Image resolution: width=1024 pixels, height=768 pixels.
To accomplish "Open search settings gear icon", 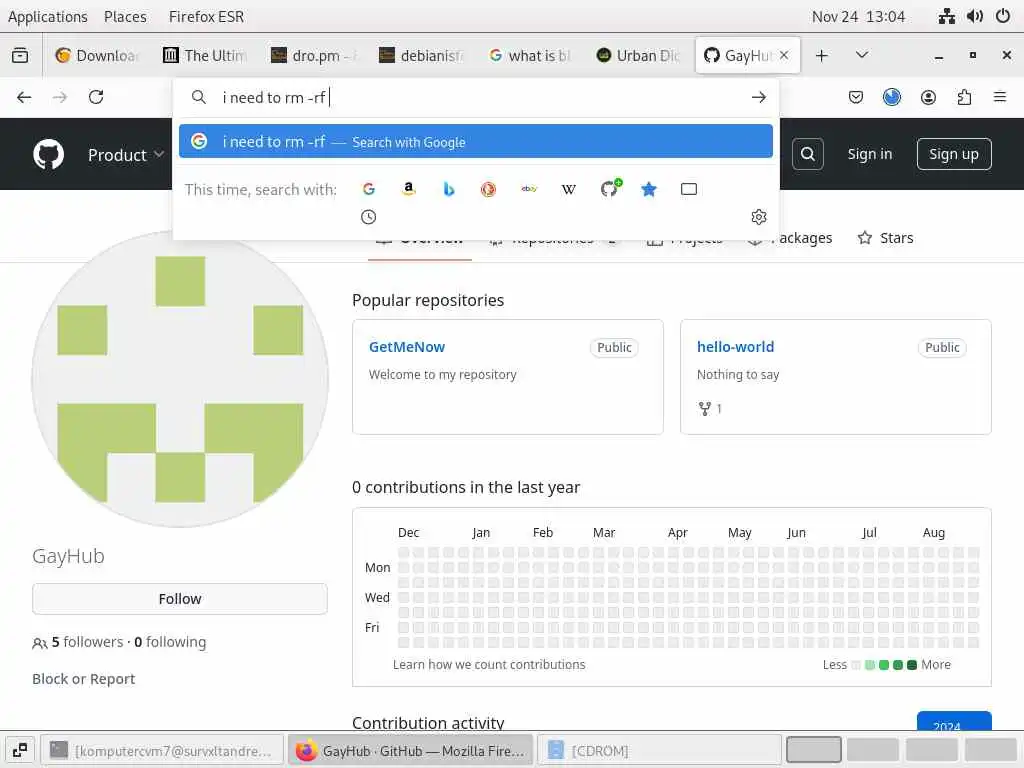I will [x=759, y=217].
